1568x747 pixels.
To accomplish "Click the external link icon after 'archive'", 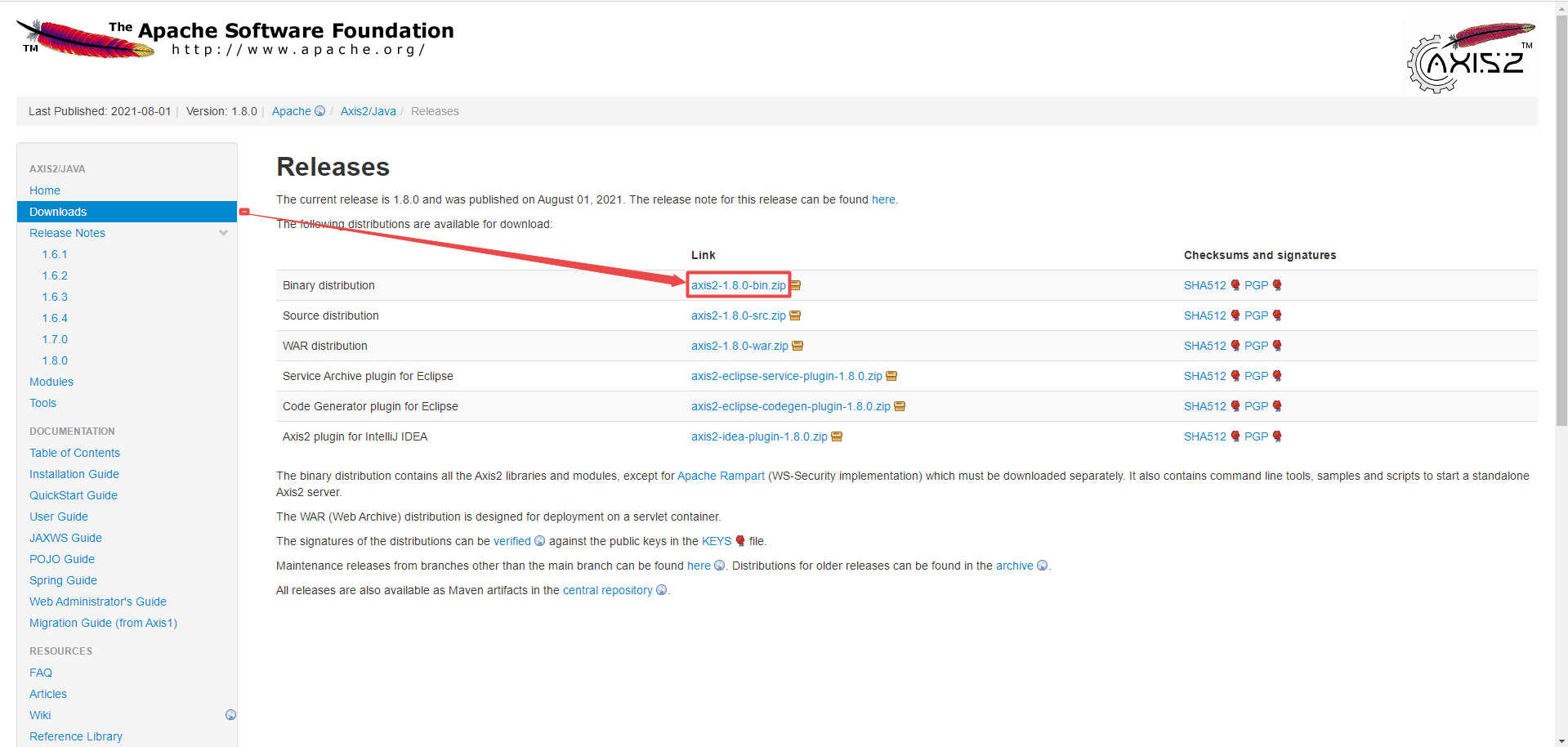I will pyautogui.click(x=1042, y=566).
